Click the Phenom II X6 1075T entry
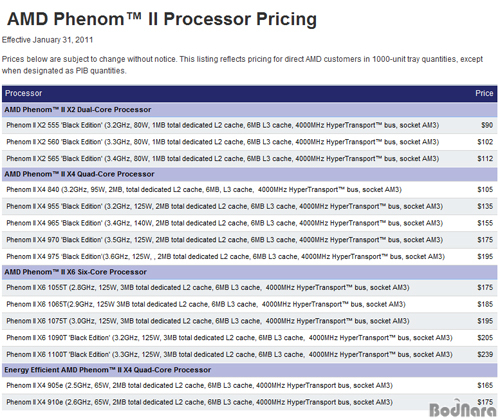 pyautogui.click(x=250, y=321)
